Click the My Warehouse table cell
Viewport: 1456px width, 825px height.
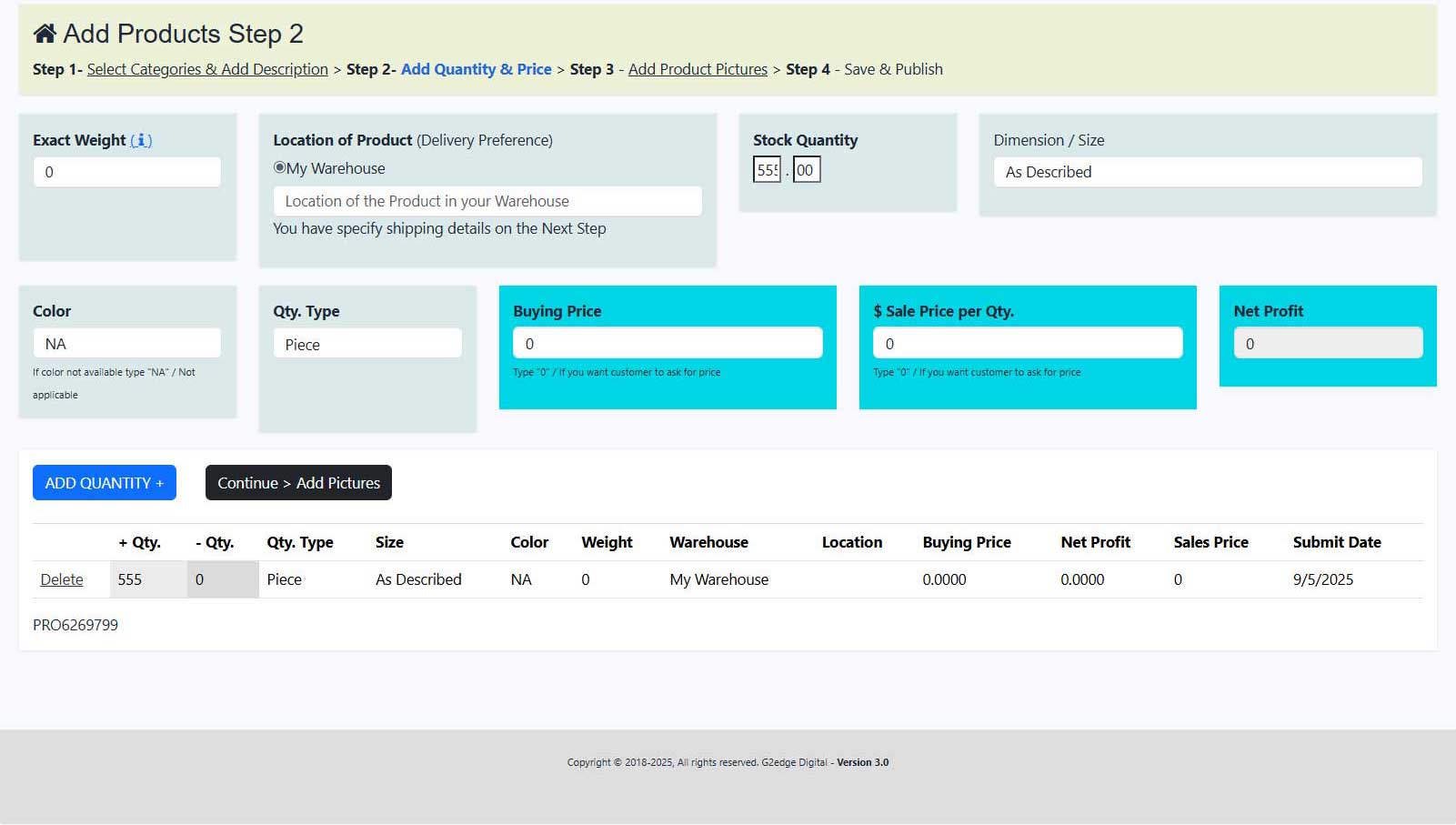pos(718,579)
